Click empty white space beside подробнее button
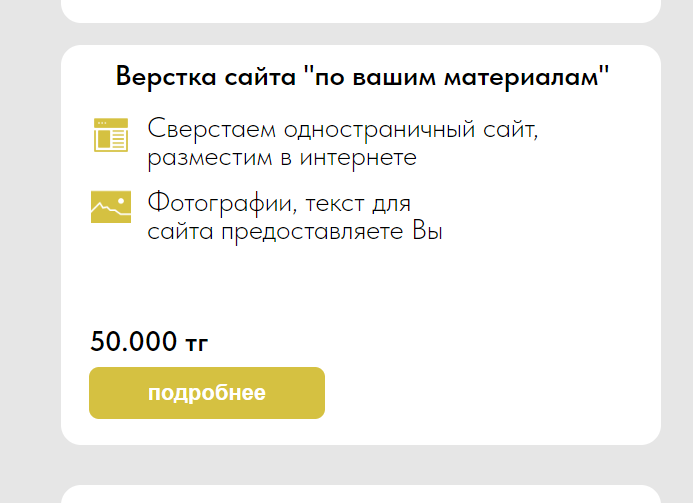This screenshot has height=503, width=693. coord(486,393)
